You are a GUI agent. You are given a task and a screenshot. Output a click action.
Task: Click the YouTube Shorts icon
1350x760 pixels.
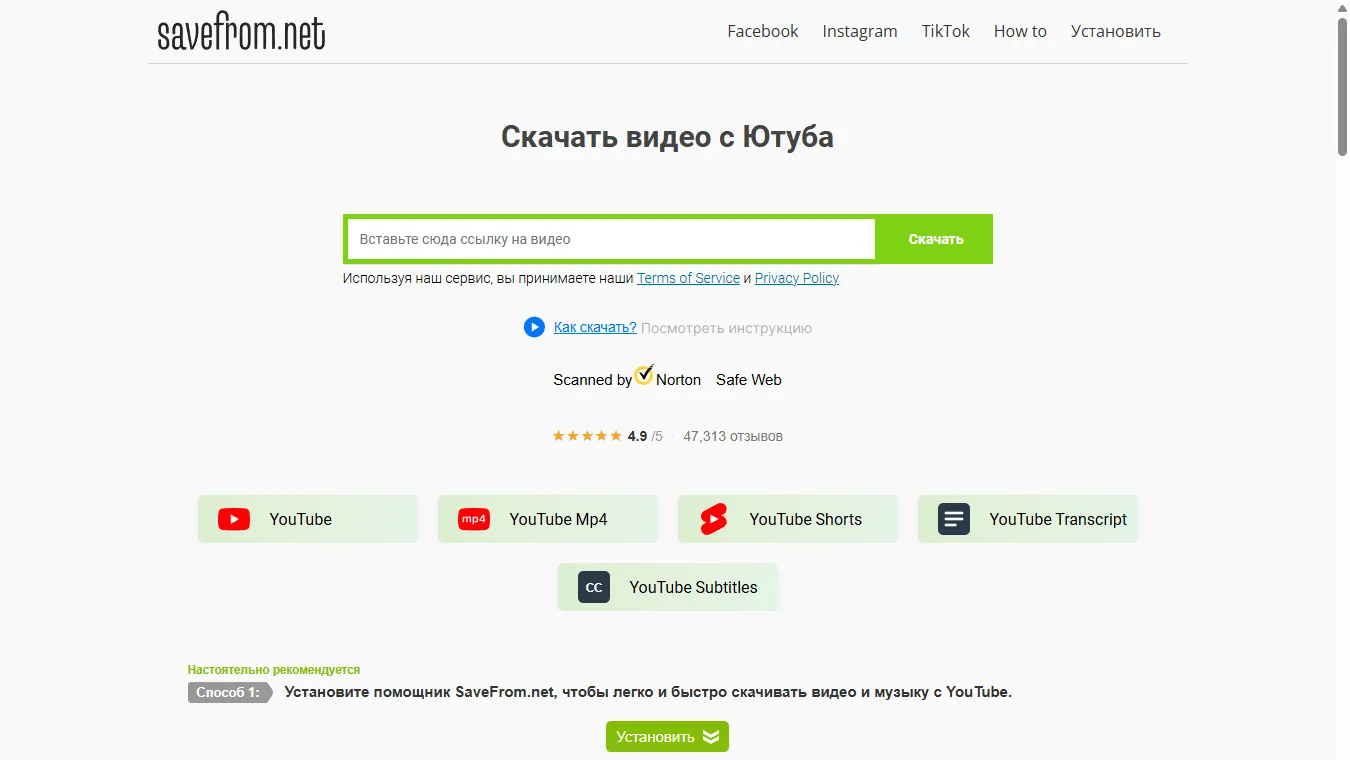[714, 519]
